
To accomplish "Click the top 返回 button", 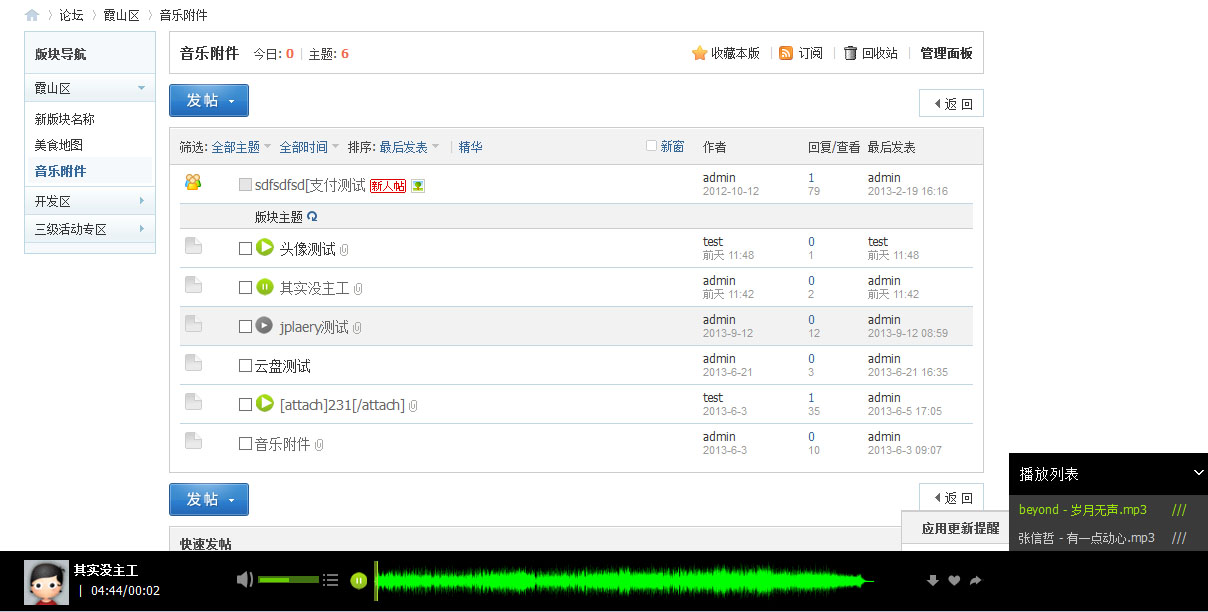I will pyautogui.click(x=951, y=104).
